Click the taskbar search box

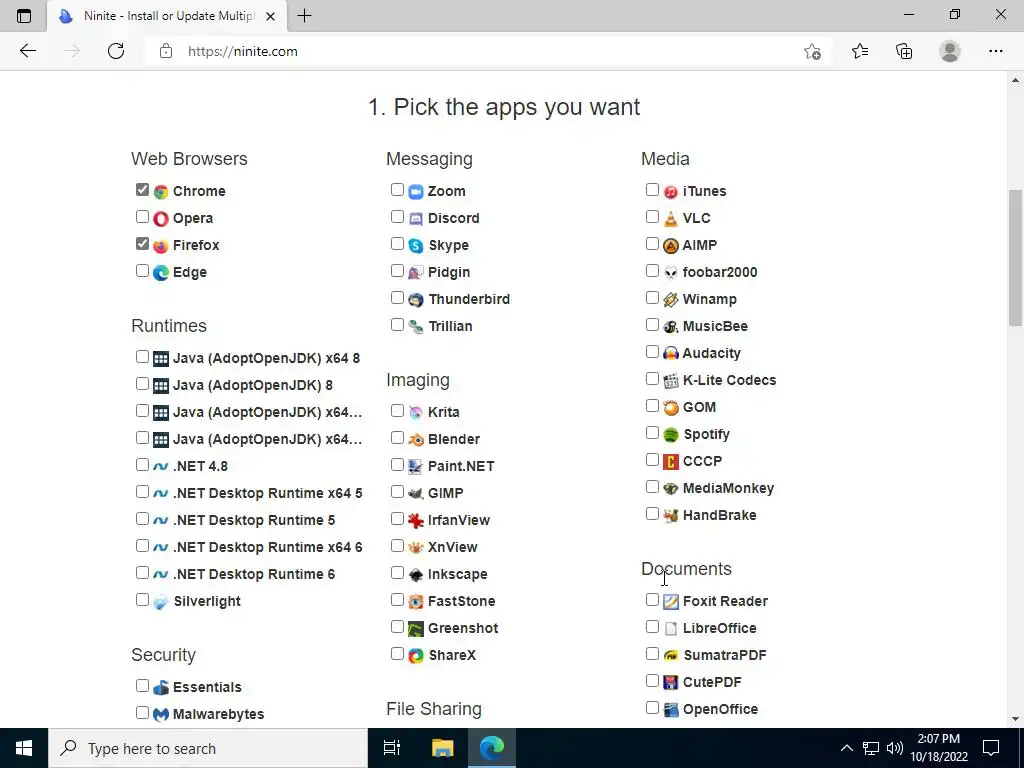pos(208,748)
